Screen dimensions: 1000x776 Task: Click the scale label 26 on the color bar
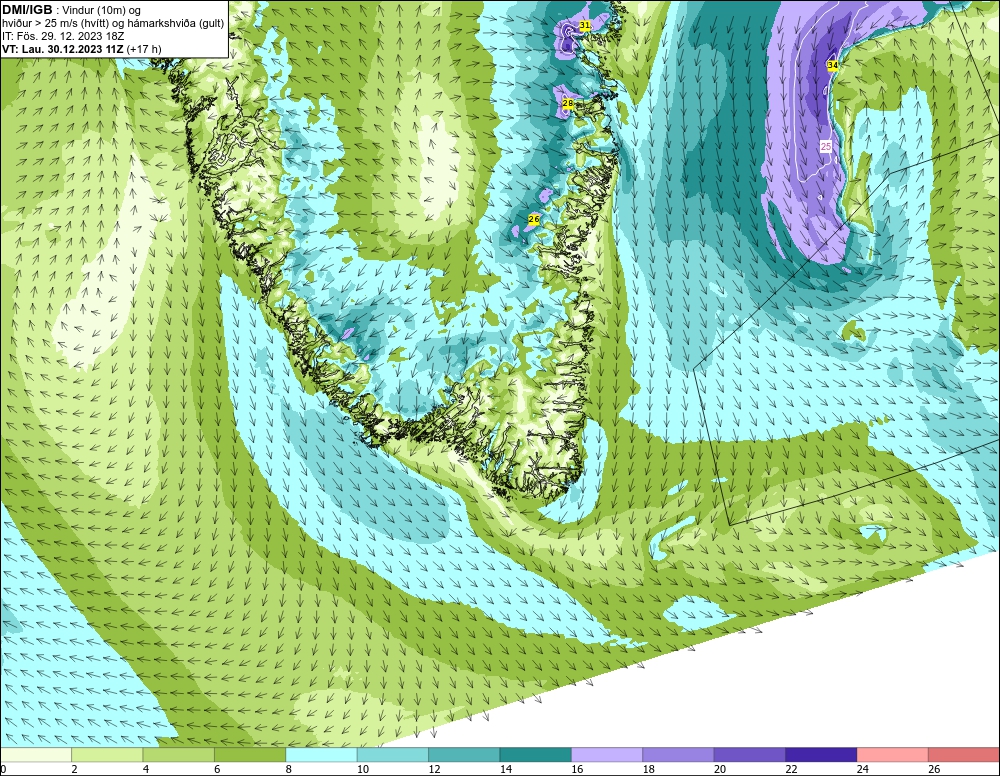pos(934,769)
